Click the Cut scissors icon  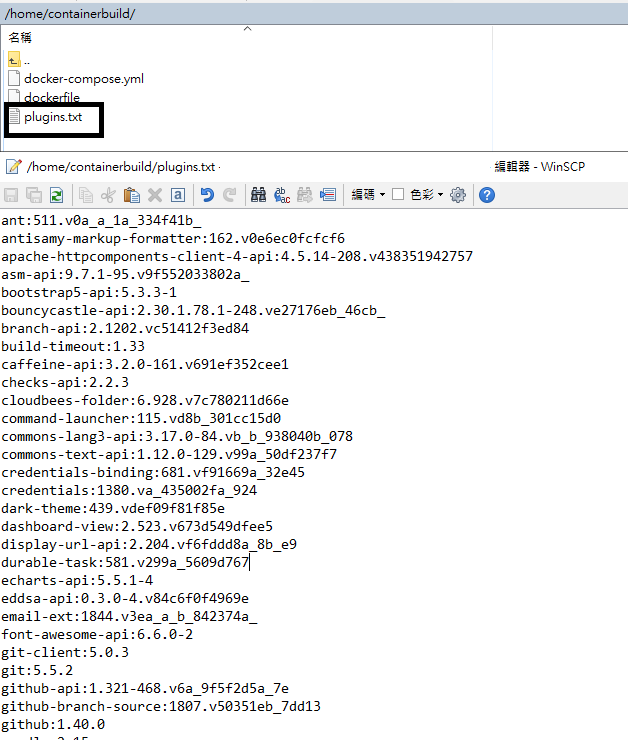(108, 195)
